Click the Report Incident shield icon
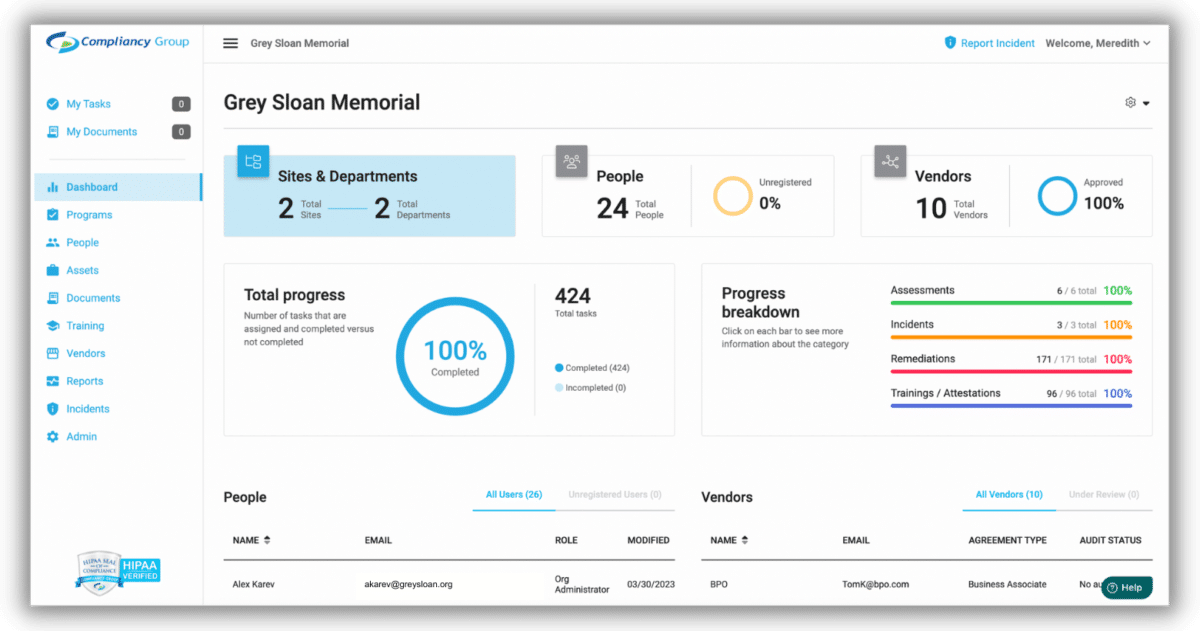This screenshot has width=1200, height=631. [950, 43]
